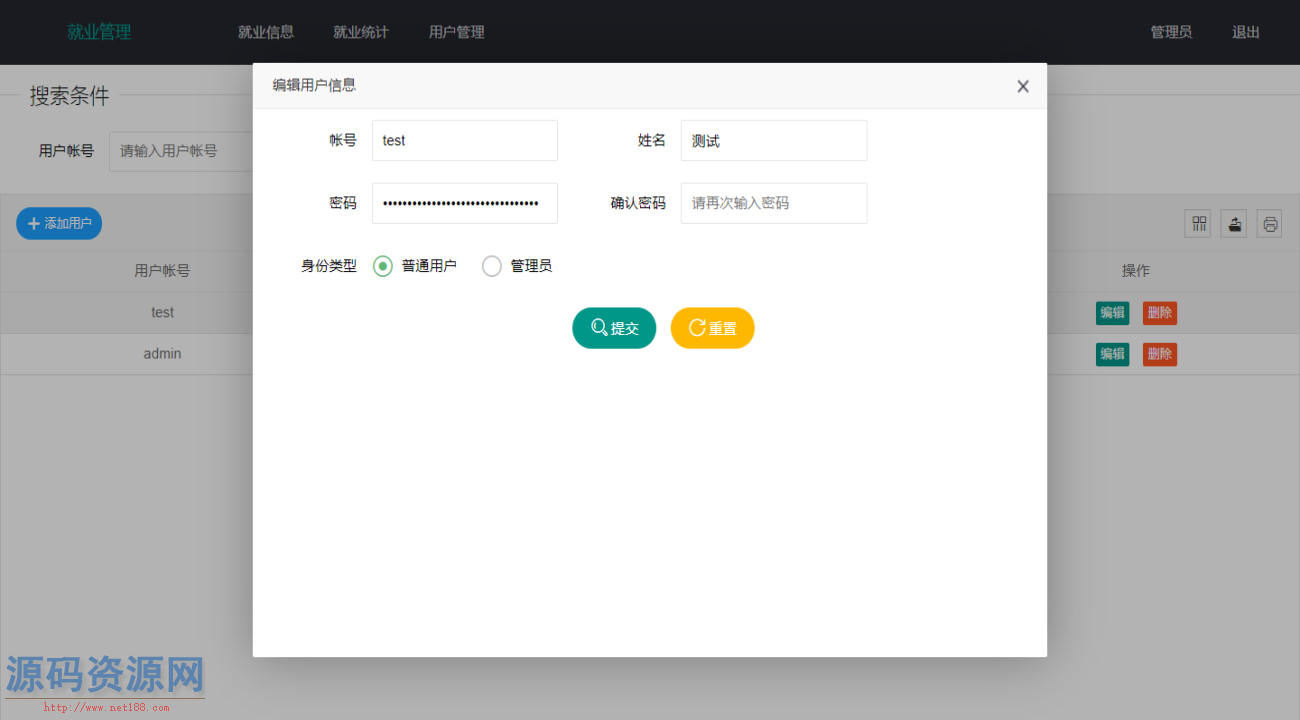
Task: Click 编辑 button in admin row
Action: (1113, 354)
